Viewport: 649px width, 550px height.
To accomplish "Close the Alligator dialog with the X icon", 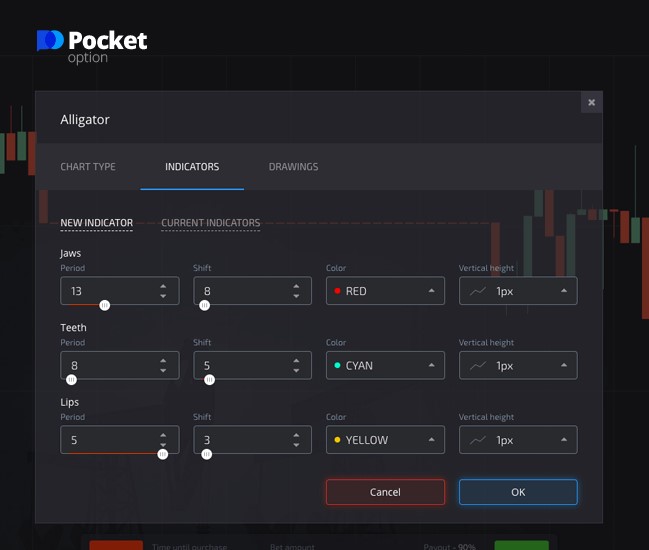I will [x=591, y=102].
